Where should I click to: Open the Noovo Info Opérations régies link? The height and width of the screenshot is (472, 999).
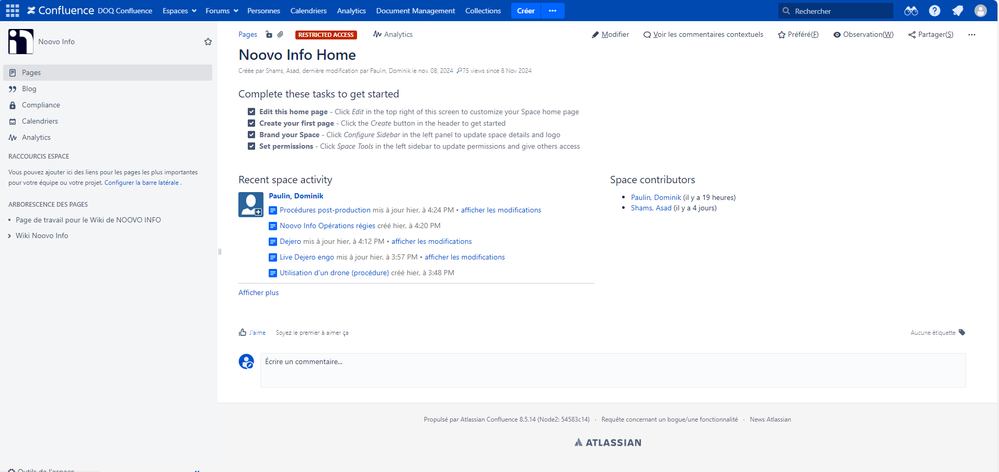[x=327, y=225]
